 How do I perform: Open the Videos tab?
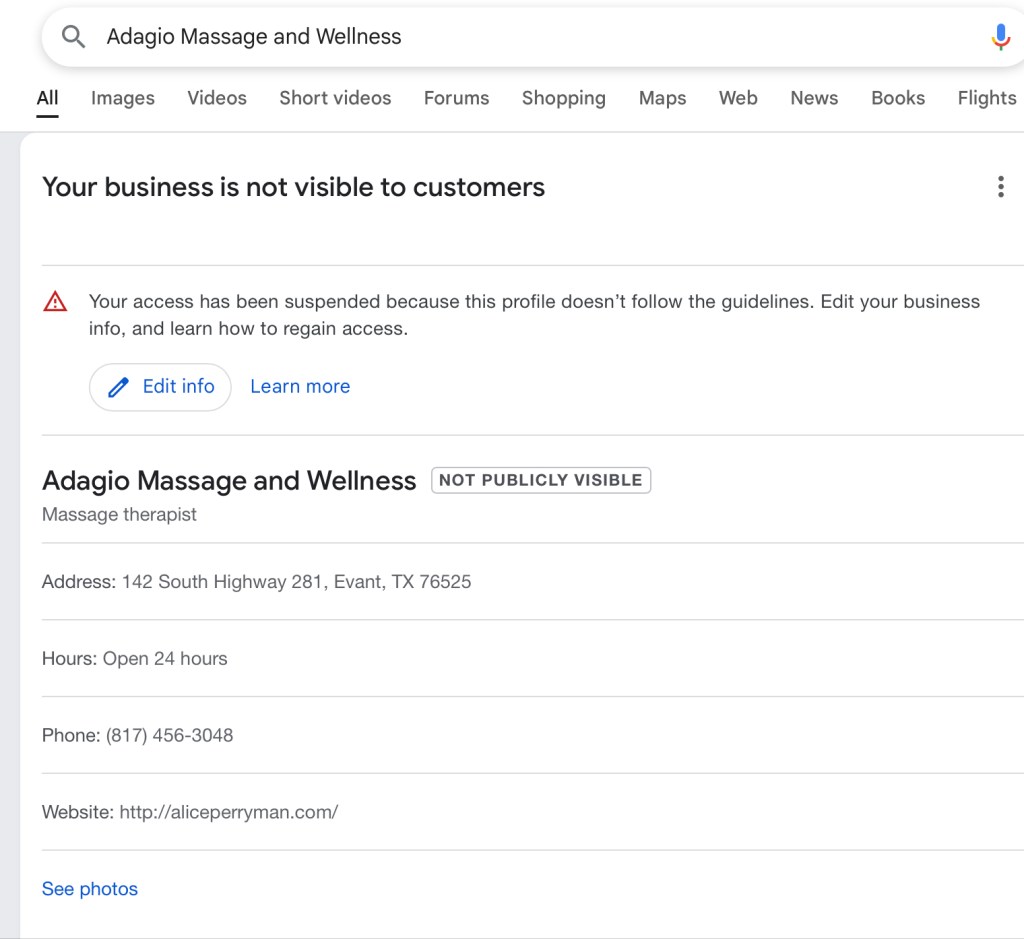217,98
